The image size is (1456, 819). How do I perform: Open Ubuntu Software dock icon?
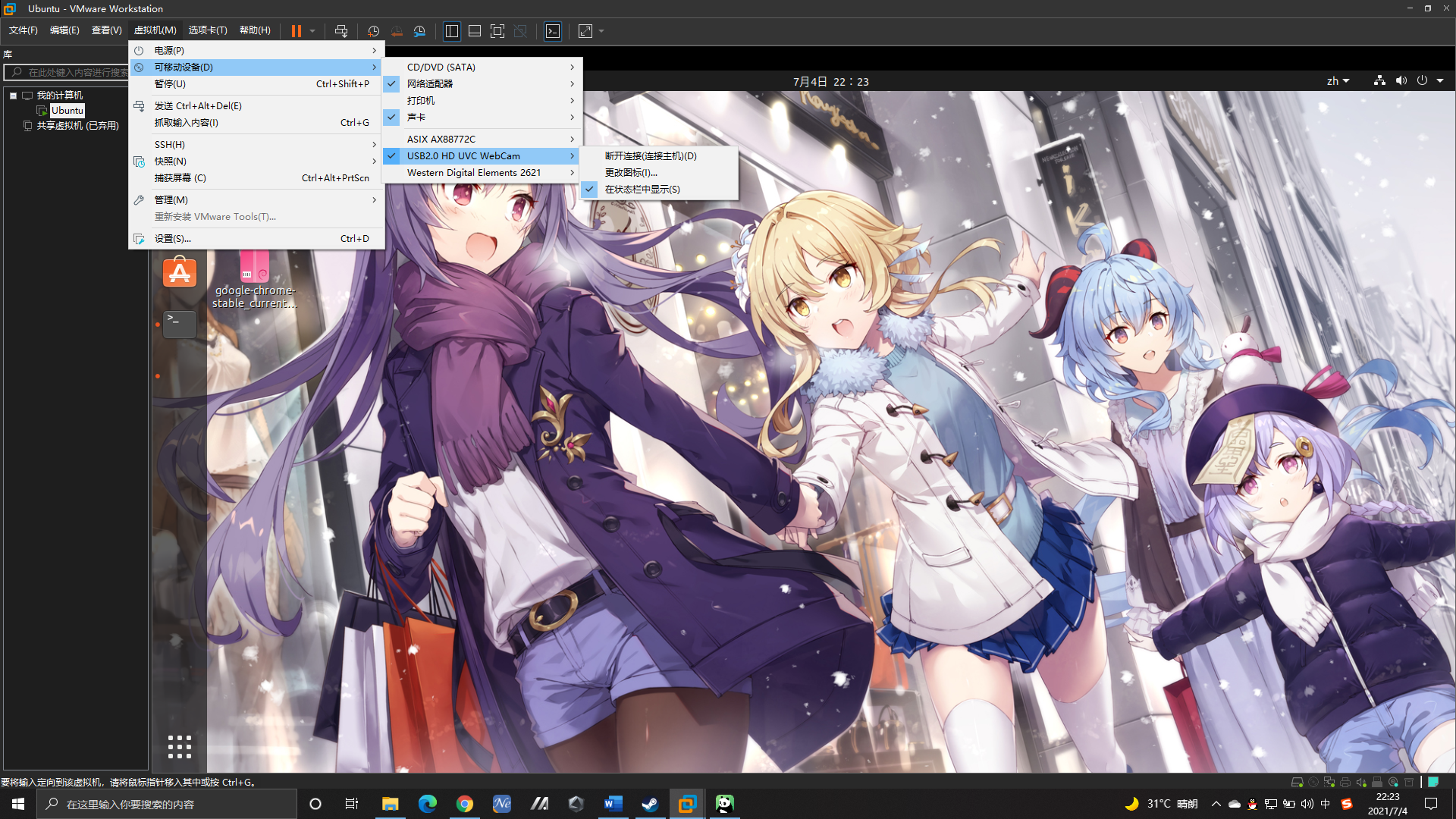[180, 272]
